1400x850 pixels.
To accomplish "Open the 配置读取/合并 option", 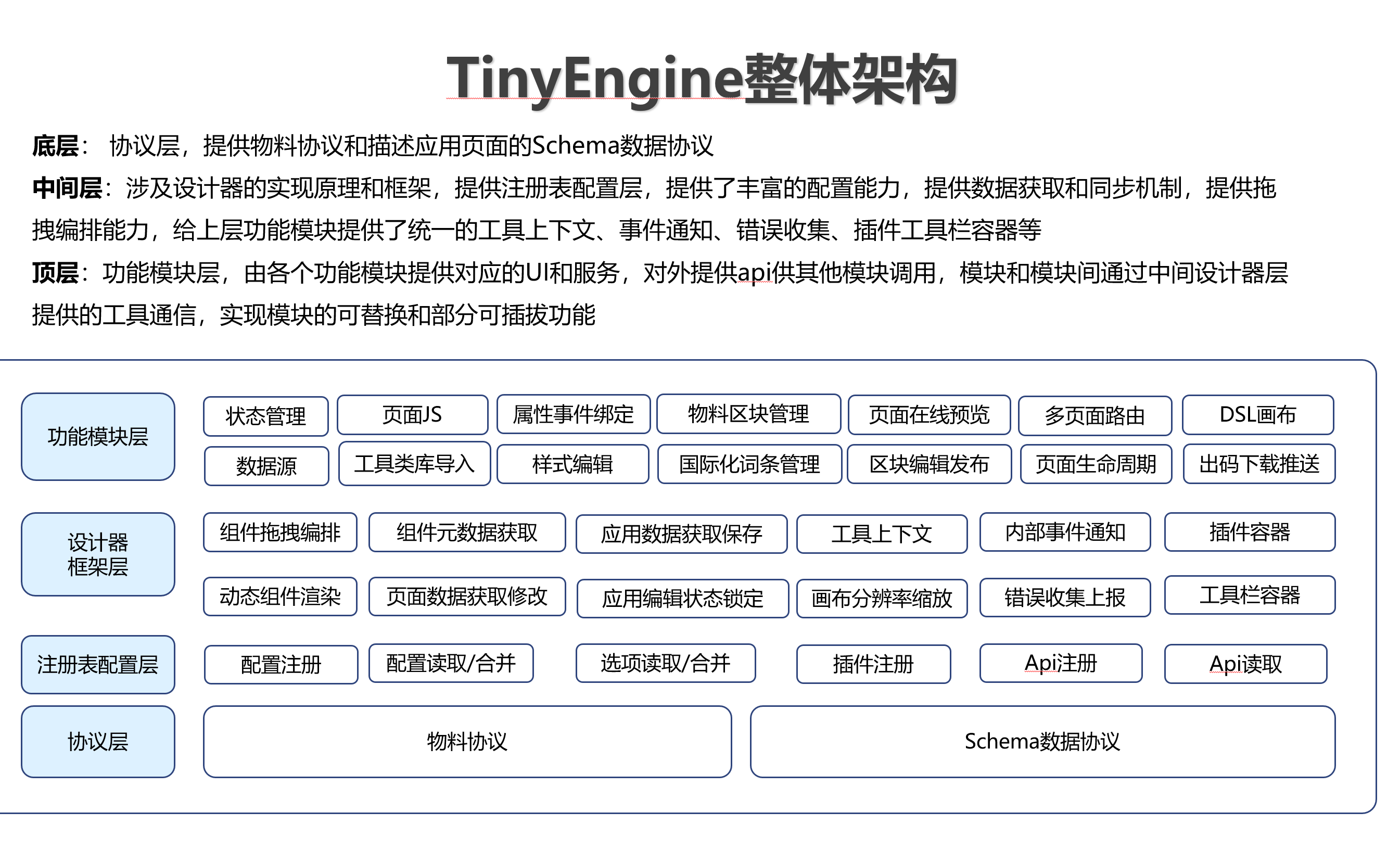I will [x=451, y=663].
